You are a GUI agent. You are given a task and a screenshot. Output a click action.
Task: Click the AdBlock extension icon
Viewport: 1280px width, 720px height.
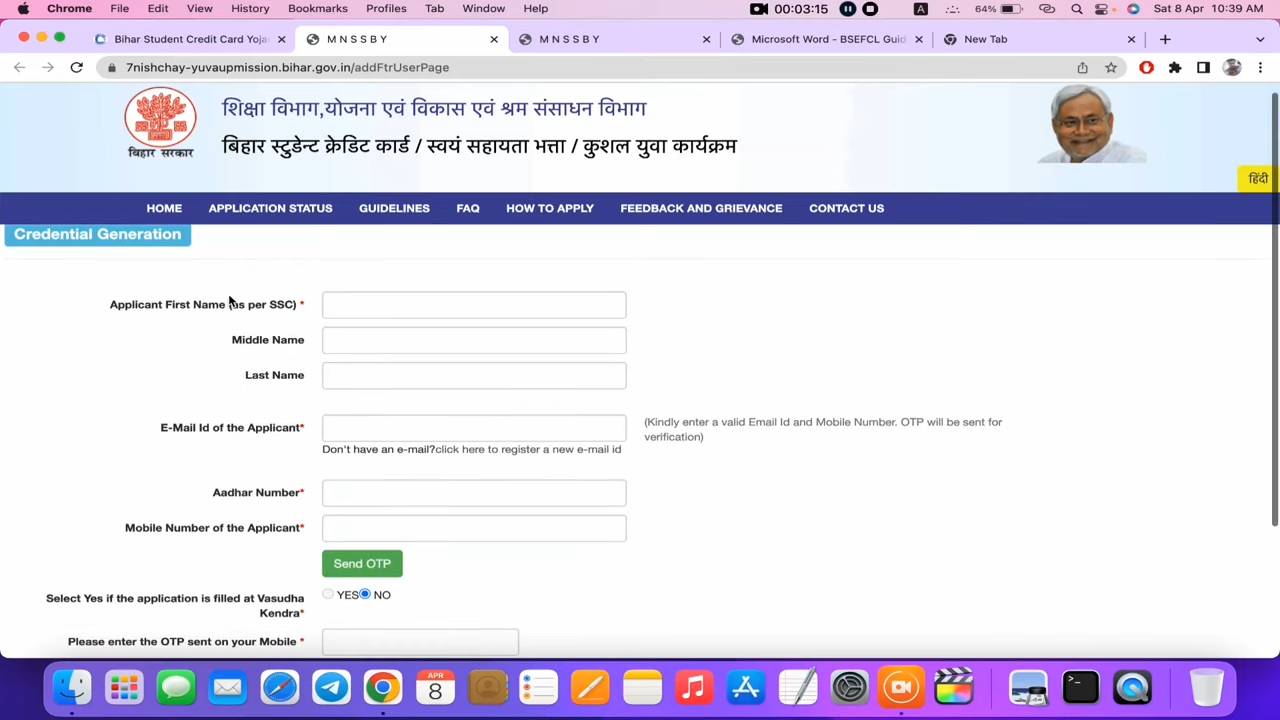tap(1146, 67)
